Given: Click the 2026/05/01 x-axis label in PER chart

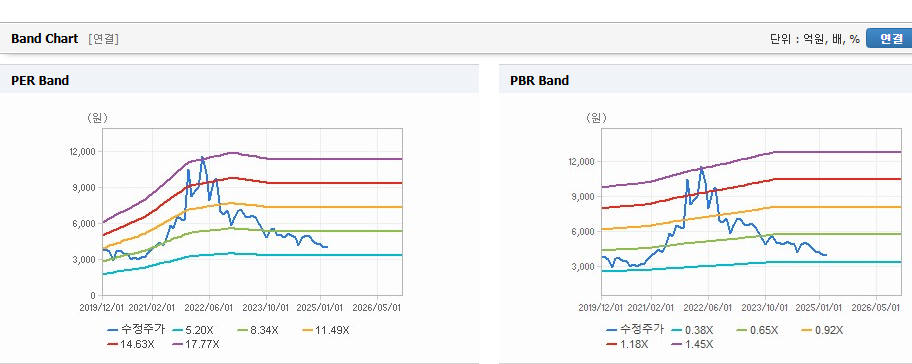Looking at the screenshot, I should 377,307.
